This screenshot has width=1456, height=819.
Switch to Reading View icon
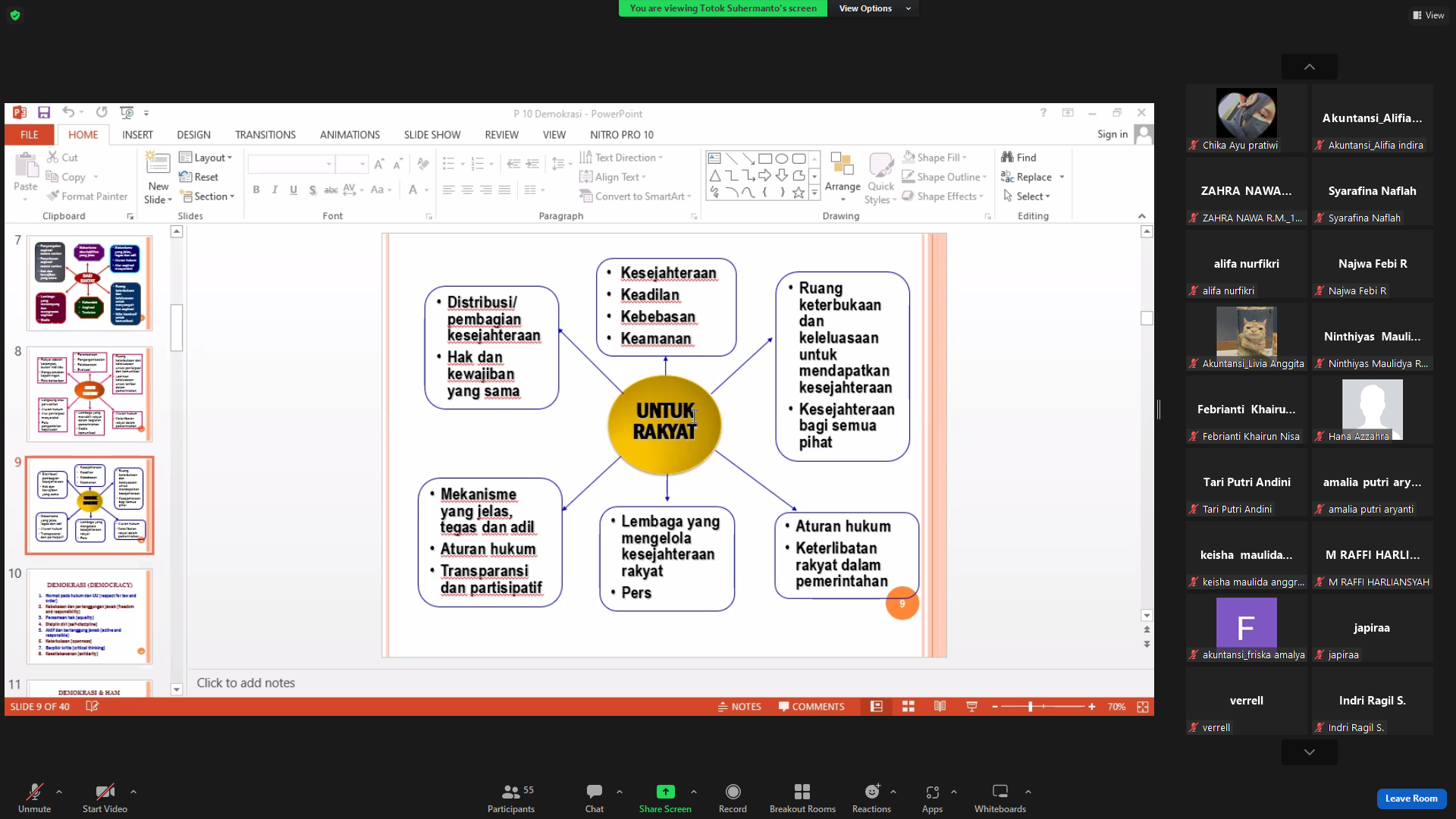[x=940, y=707]
